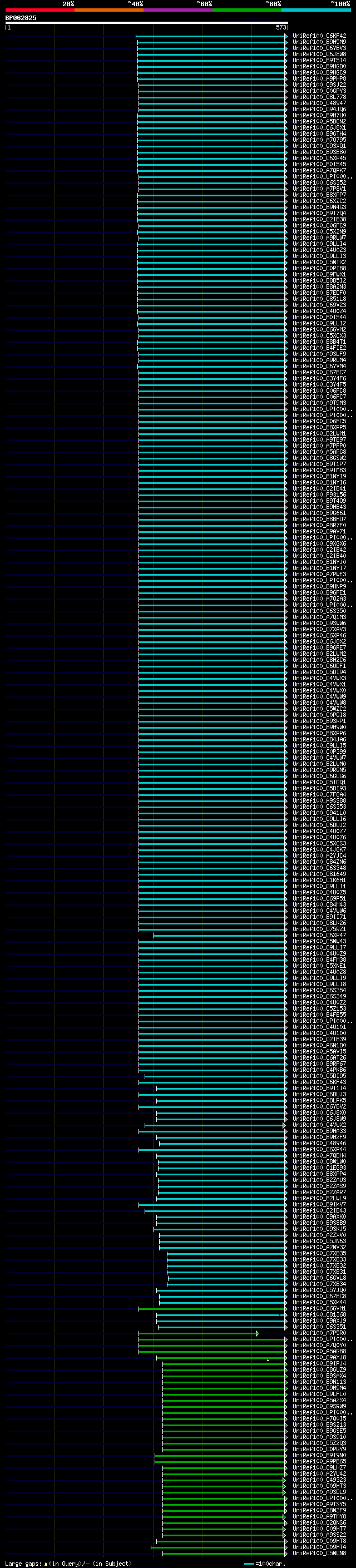The height and width of the screenshot is (1568, 356).
Task: Click the purple ~60% legend segment
Action: (x=179, y=10)
